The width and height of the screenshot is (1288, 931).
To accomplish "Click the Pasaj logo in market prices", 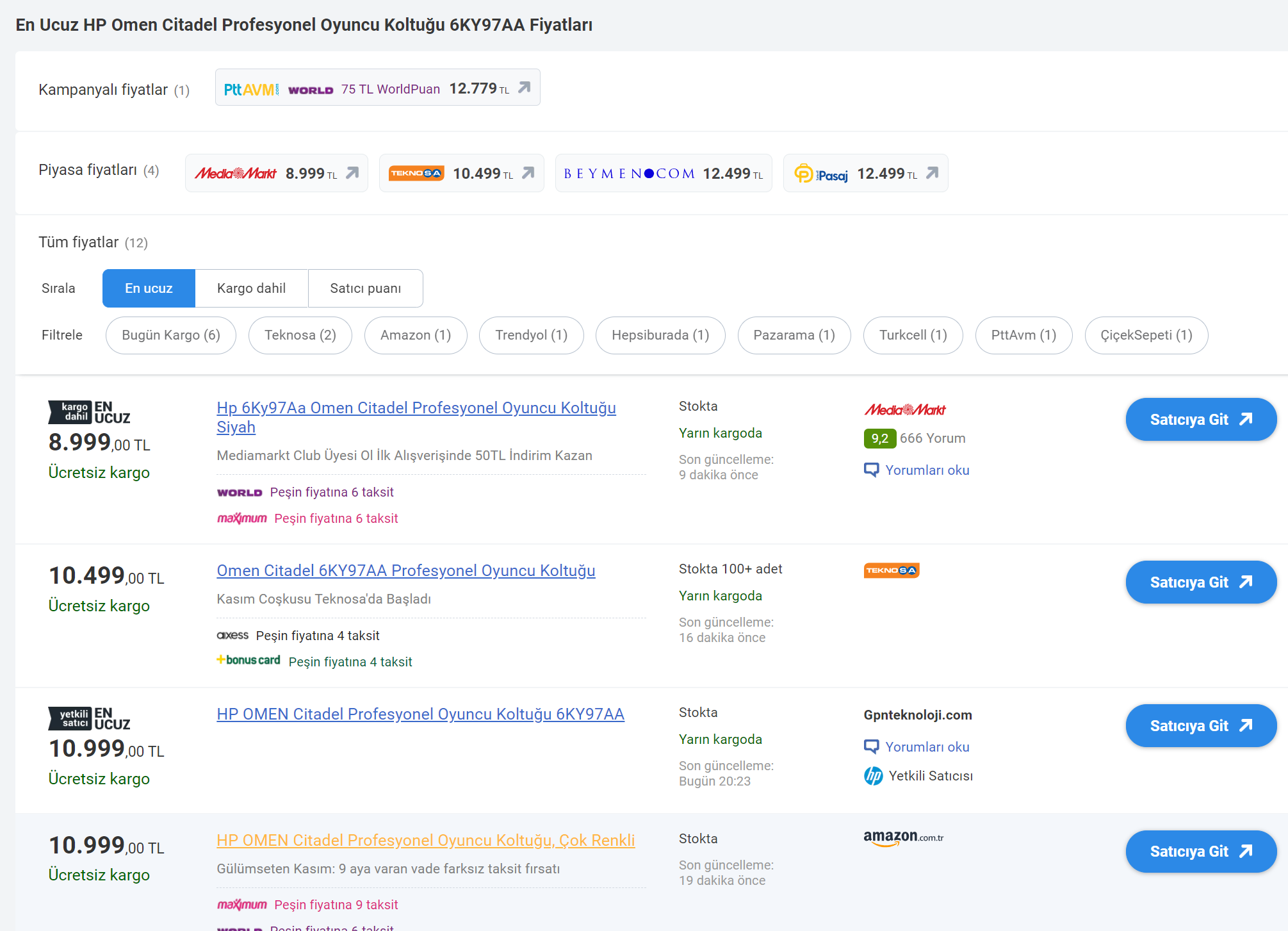I will pyautogui.click(x=821, y=174).
